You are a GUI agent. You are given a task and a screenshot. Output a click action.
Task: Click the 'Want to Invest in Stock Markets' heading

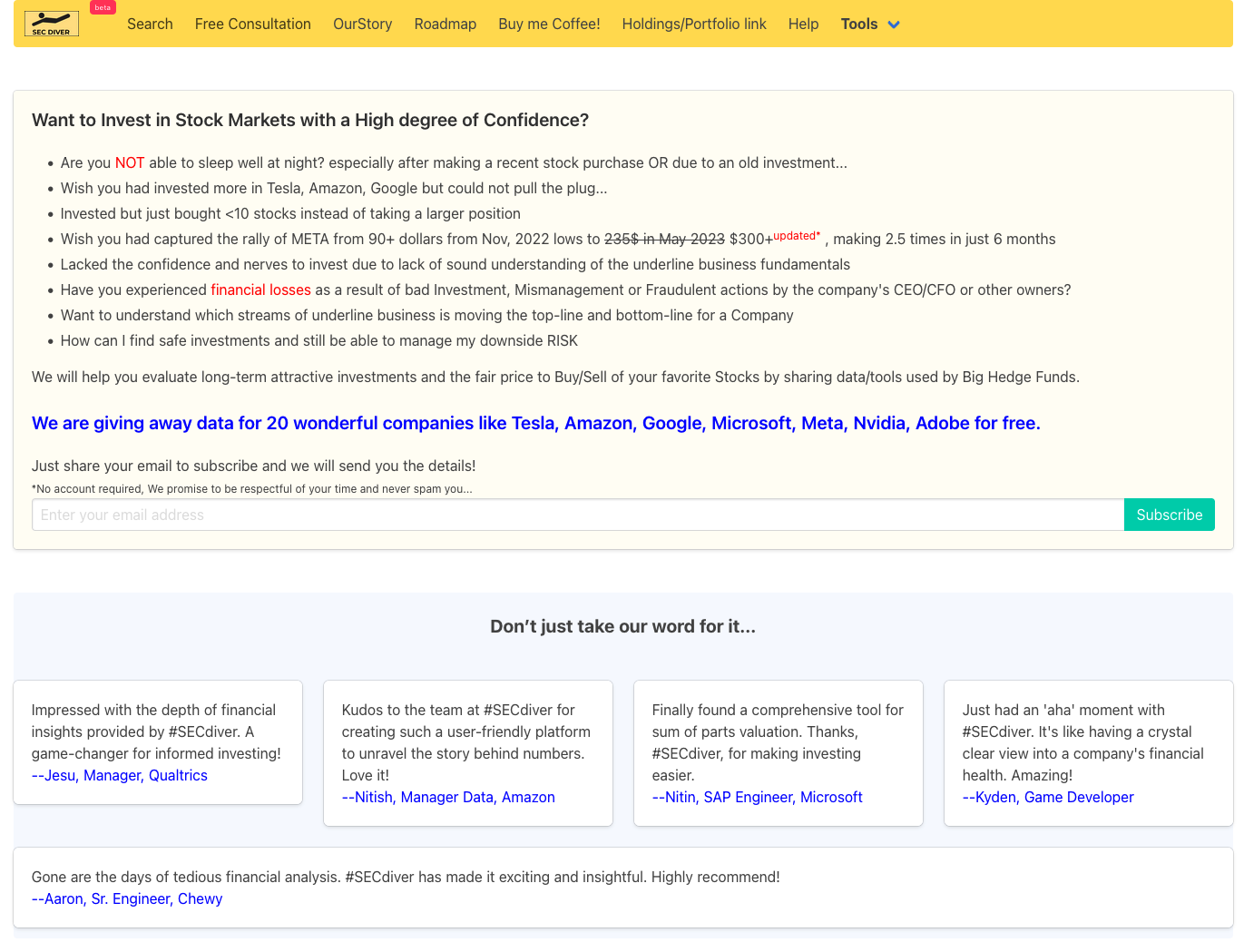coord(310,120)
